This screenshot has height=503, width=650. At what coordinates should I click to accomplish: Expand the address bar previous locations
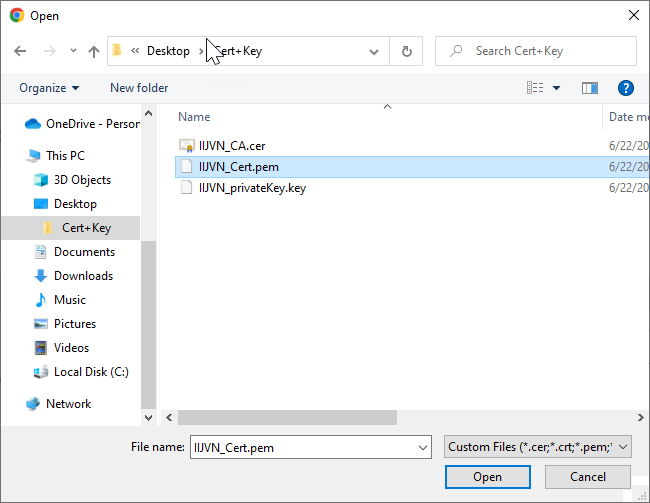pyautogui.click(x=374, y=51)
